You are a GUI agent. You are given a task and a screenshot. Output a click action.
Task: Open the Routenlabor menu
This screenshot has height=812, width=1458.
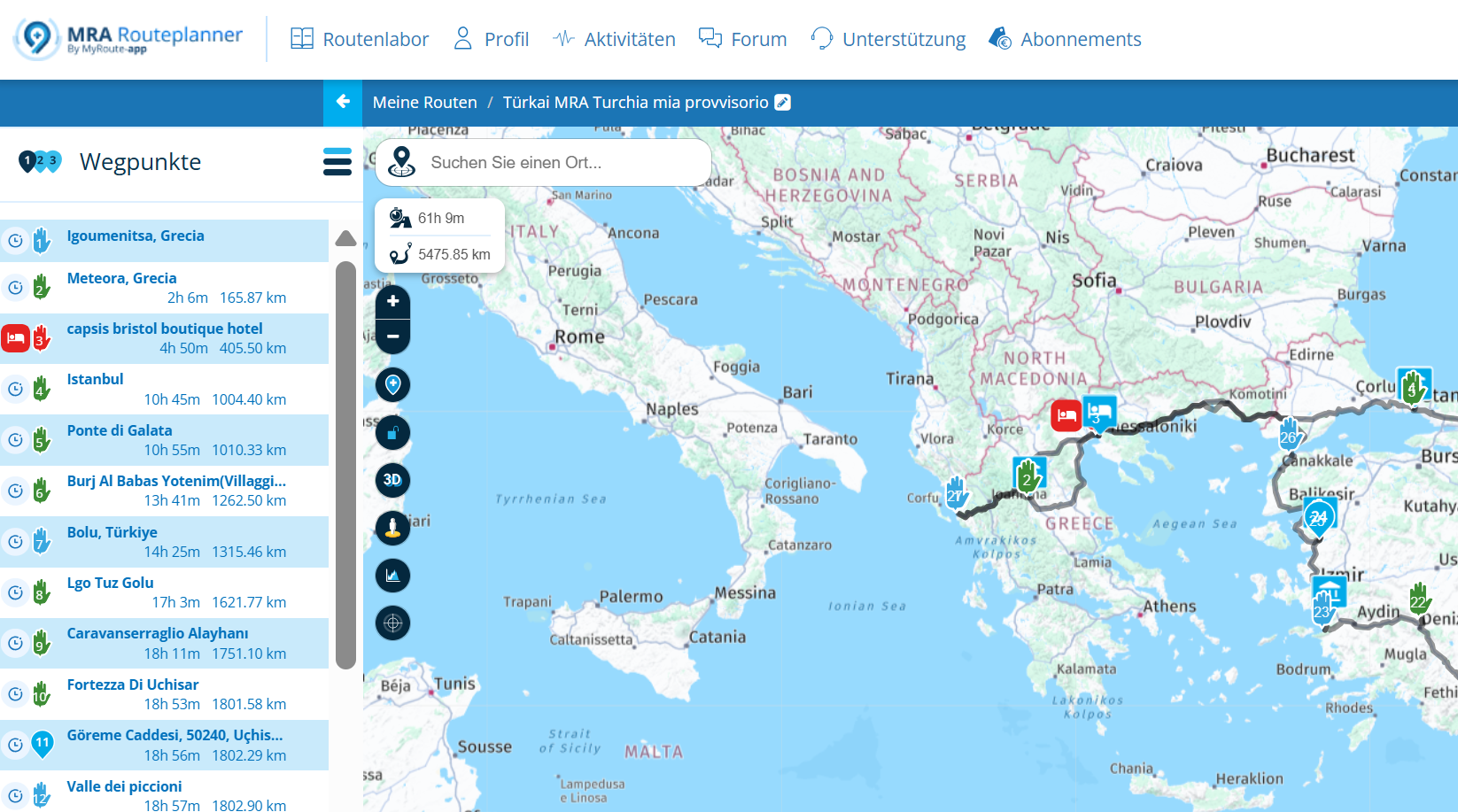pyautogui.click(x=360, y=39)
